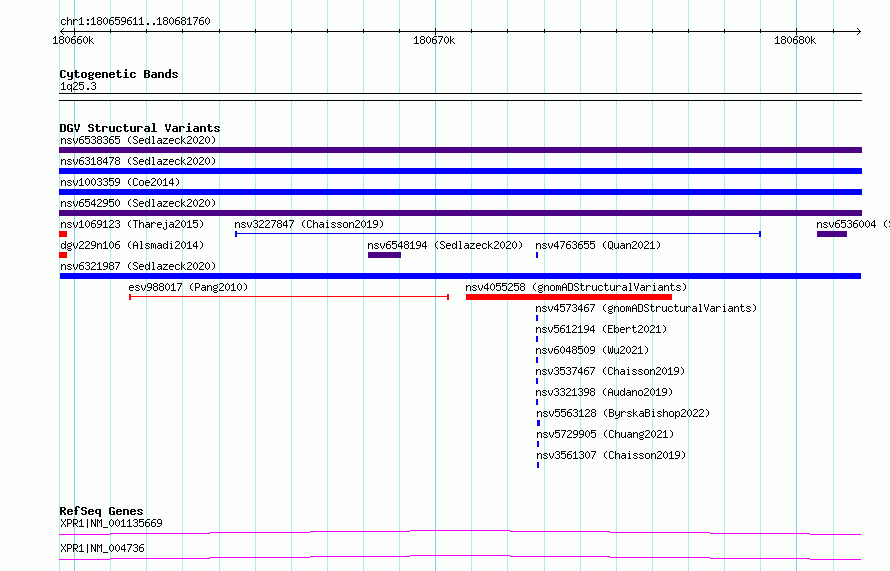890x571 pixels.
Task: Select the 1q25.3 cytogenetic band label
Action: click(x=78, y=86)
